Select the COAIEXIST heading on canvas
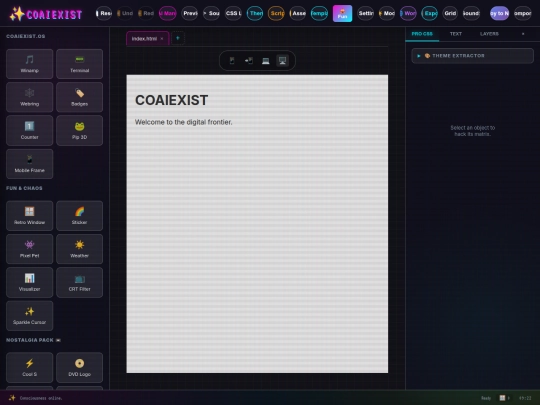540x405 pixels. coord(172,100)
